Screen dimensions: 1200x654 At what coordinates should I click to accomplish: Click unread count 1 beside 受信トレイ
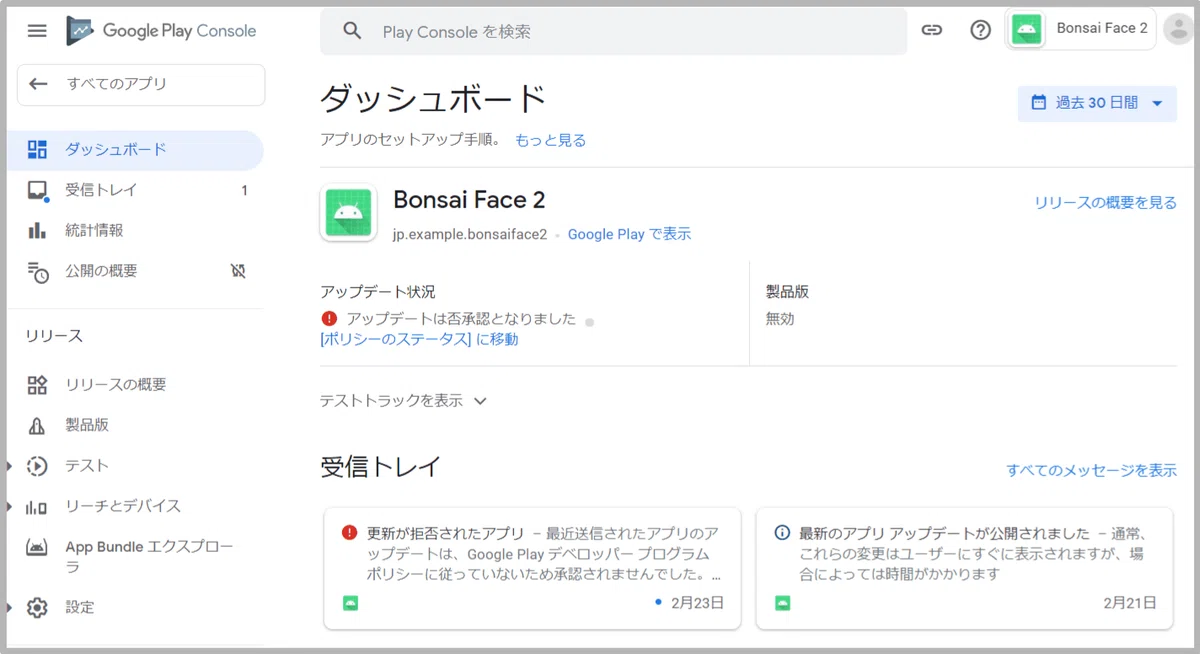tap(244, 190)
